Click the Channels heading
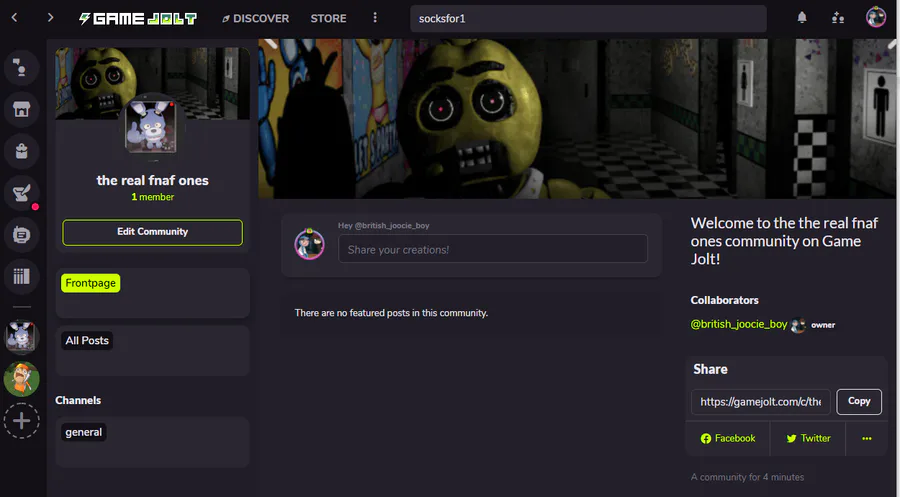Screen dimensions: 900x497 click(78, 401)
